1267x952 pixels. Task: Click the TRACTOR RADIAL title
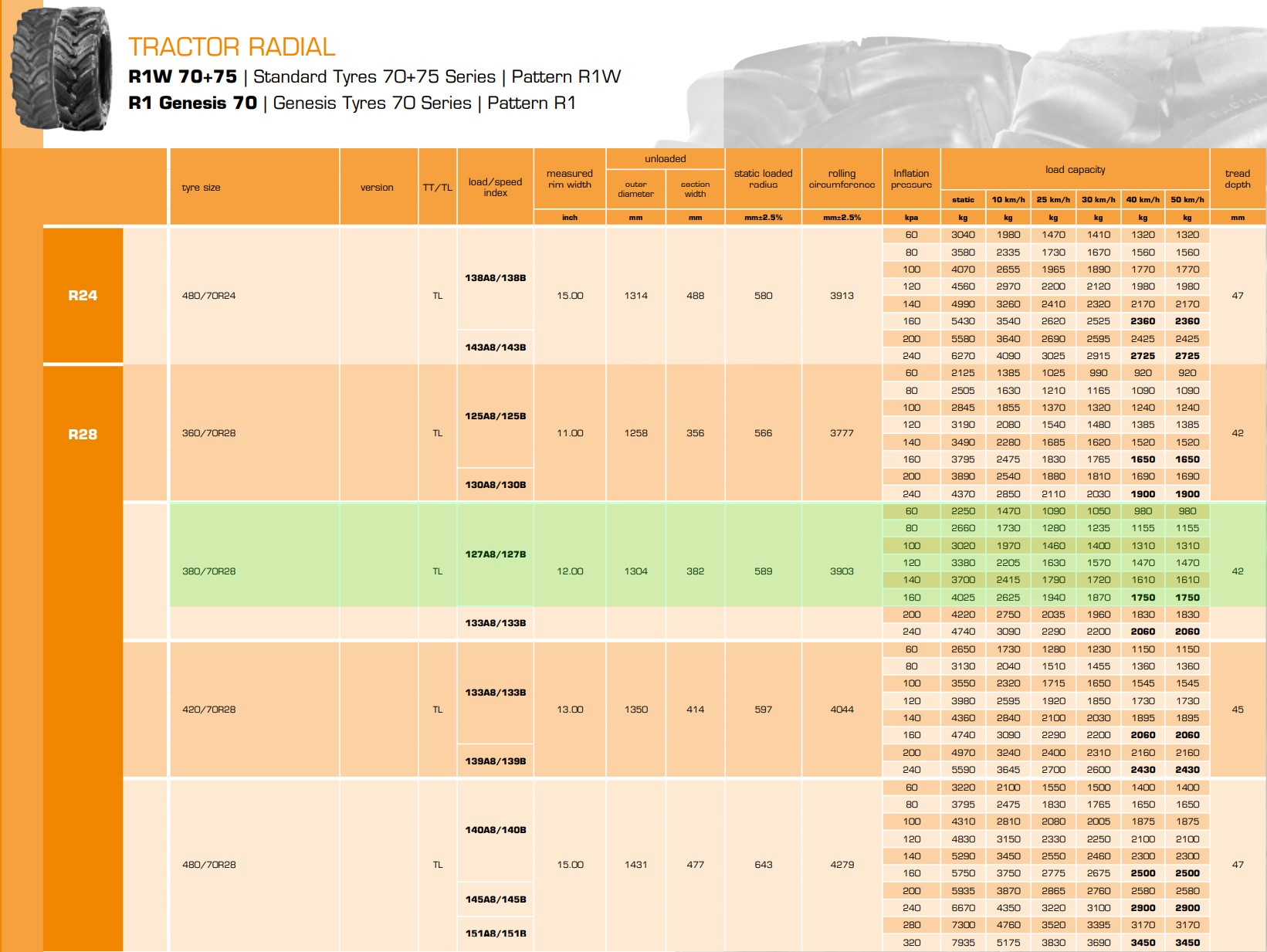232,47
